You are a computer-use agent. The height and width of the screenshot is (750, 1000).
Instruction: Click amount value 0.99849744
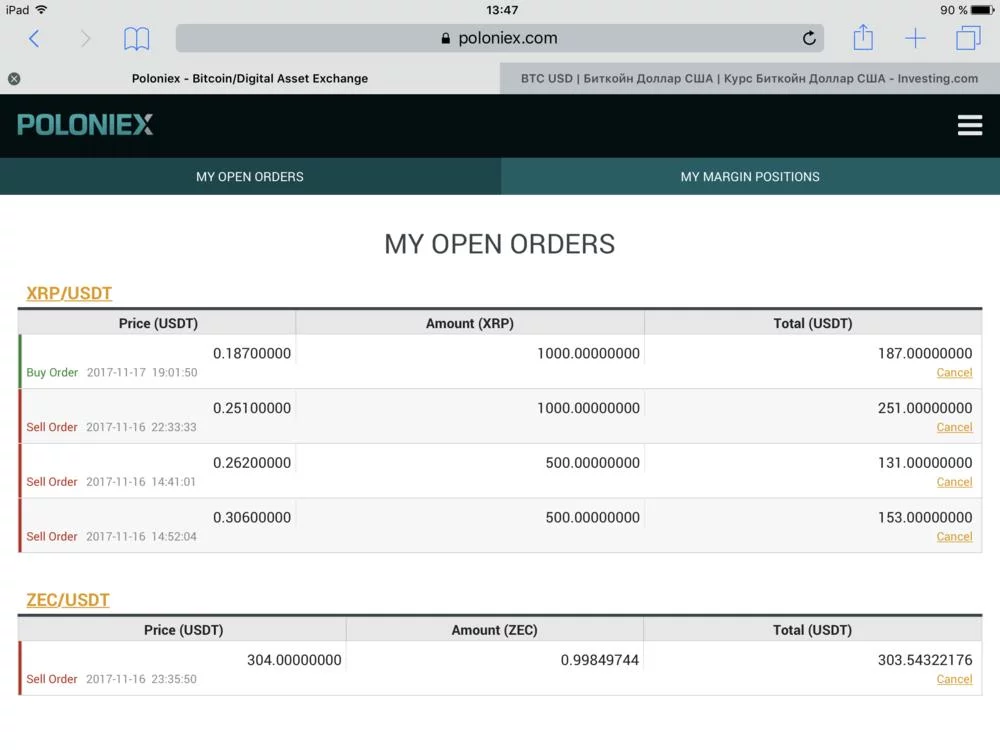pos(599,660)
